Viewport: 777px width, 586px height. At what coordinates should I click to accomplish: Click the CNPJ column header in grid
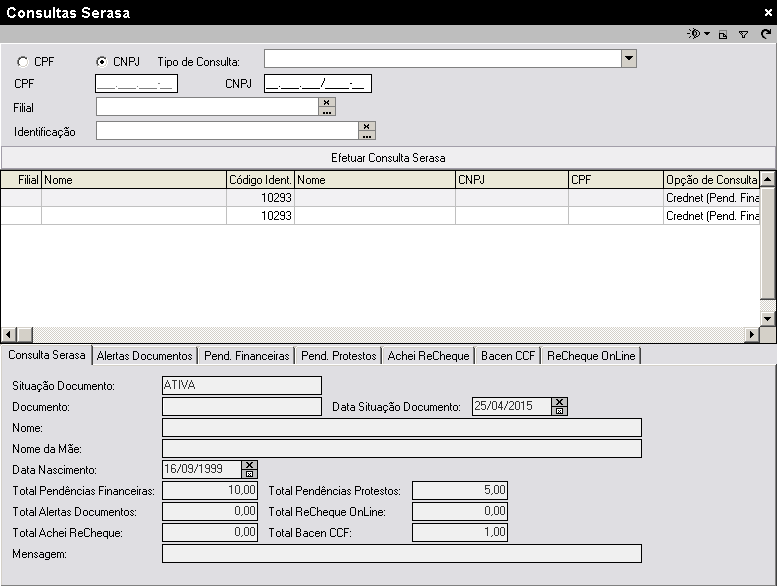click(x=511, y=180)
